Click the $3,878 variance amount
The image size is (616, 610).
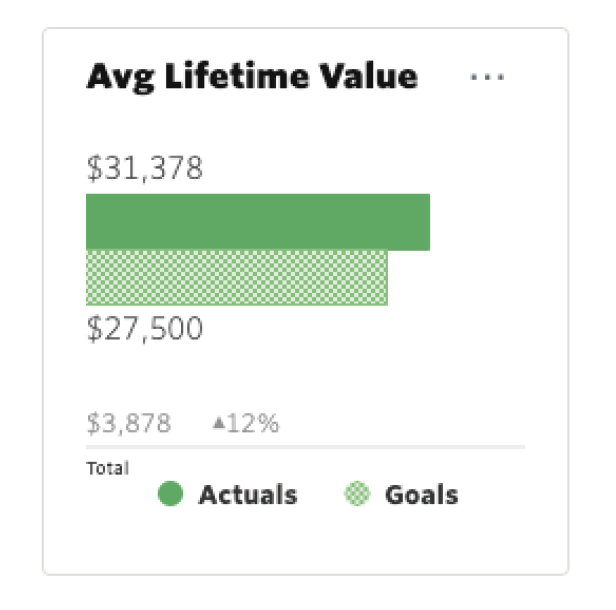point(129,423)
